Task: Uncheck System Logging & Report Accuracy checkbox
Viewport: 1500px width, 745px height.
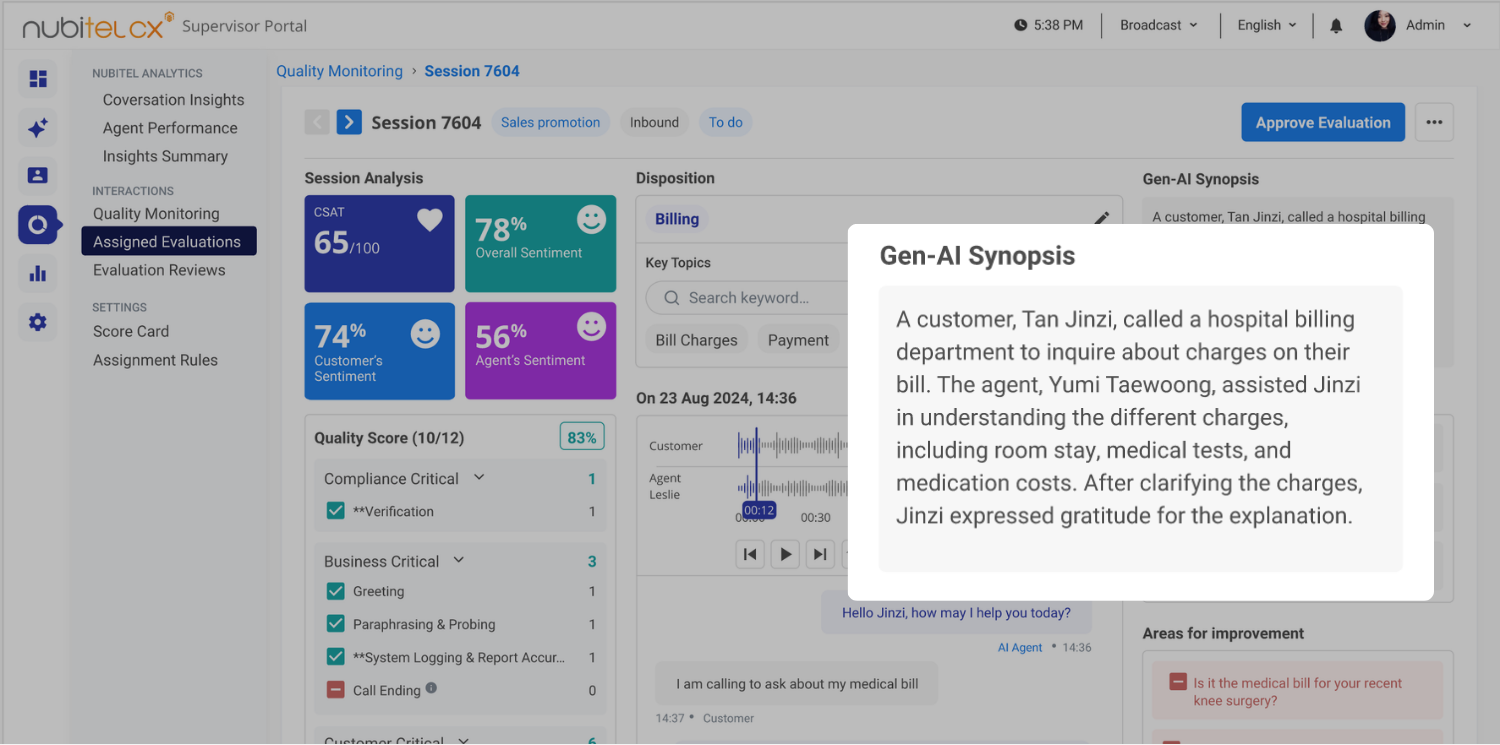Action: (x=336, y=657)
